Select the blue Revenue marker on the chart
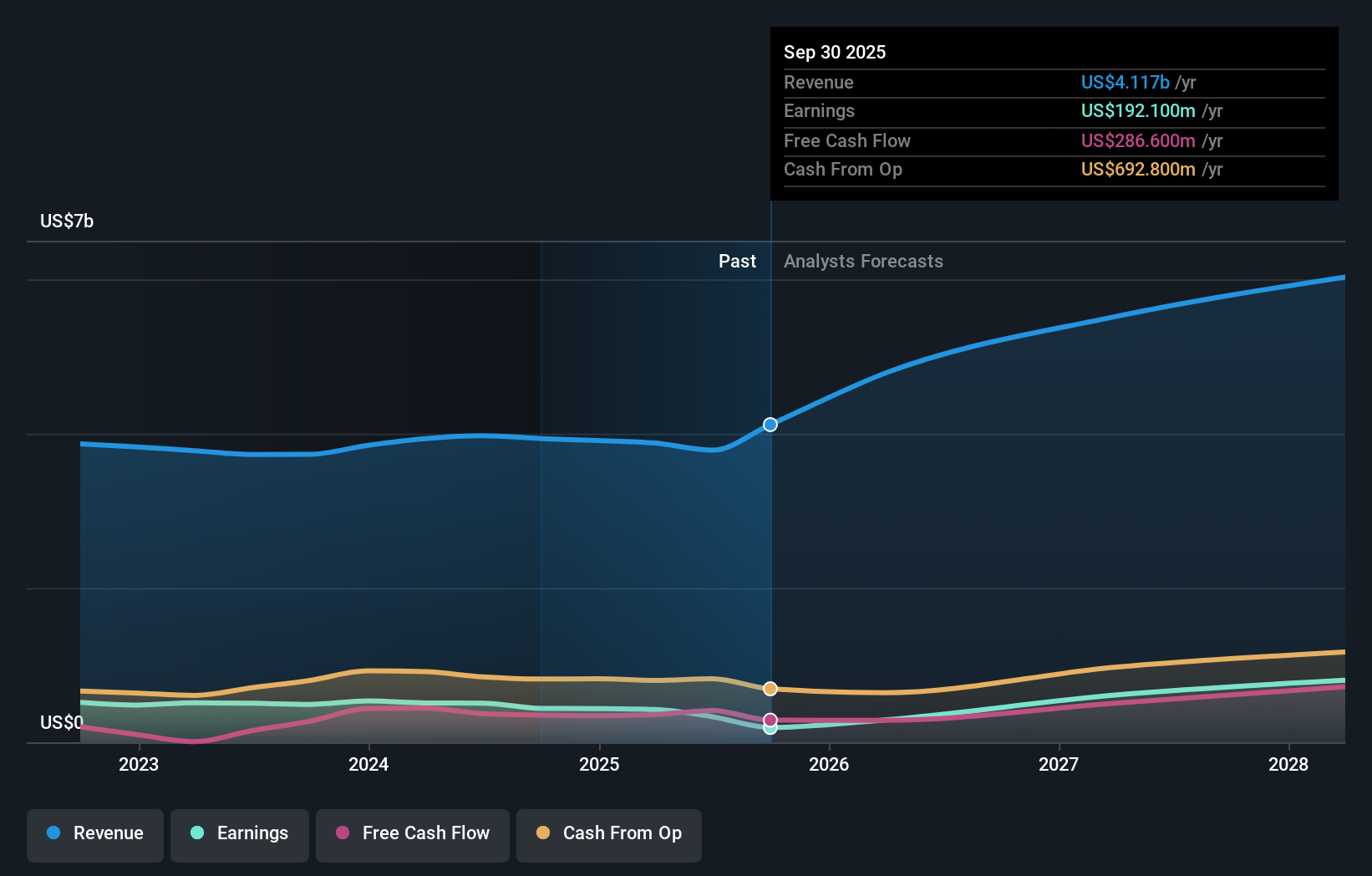 [769, 424]
